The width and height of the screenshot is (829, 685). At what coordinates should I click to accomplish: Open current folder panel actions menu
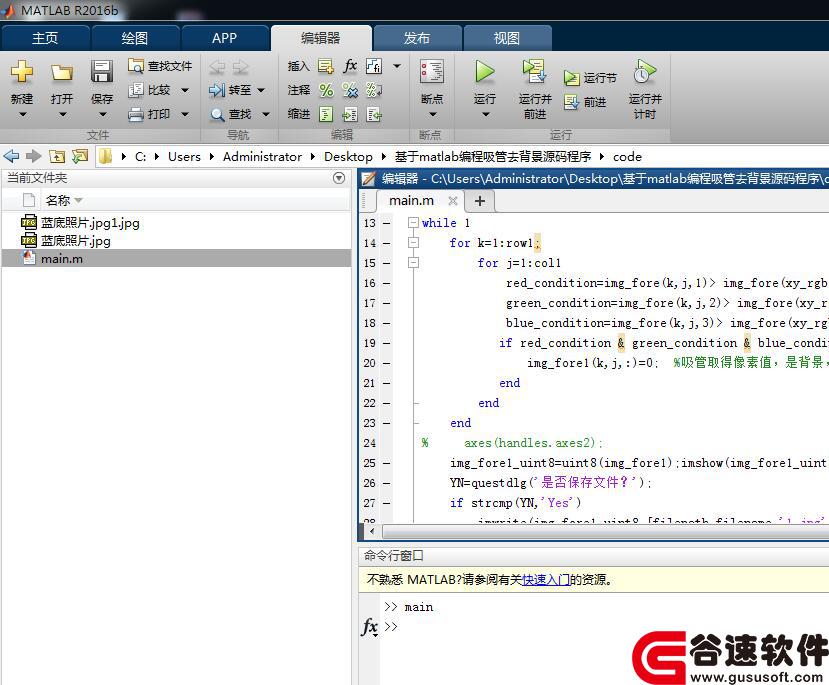[339, 178]
